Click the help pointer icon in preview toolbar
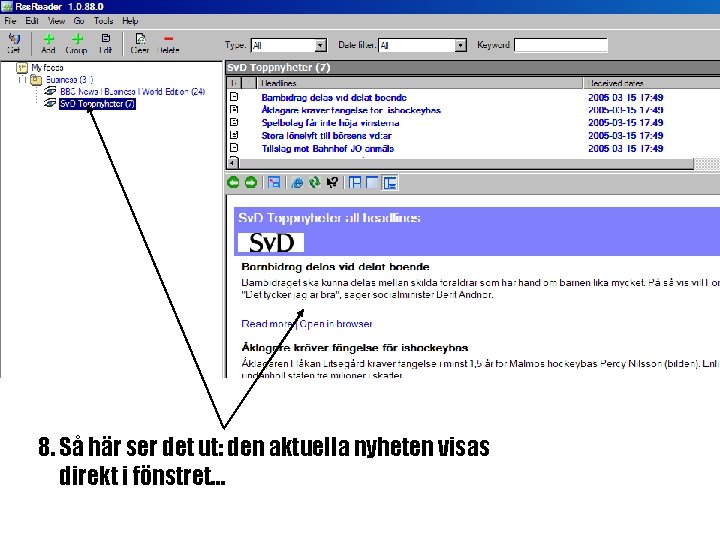The image size is (720, 540). (x=332, y=183)
